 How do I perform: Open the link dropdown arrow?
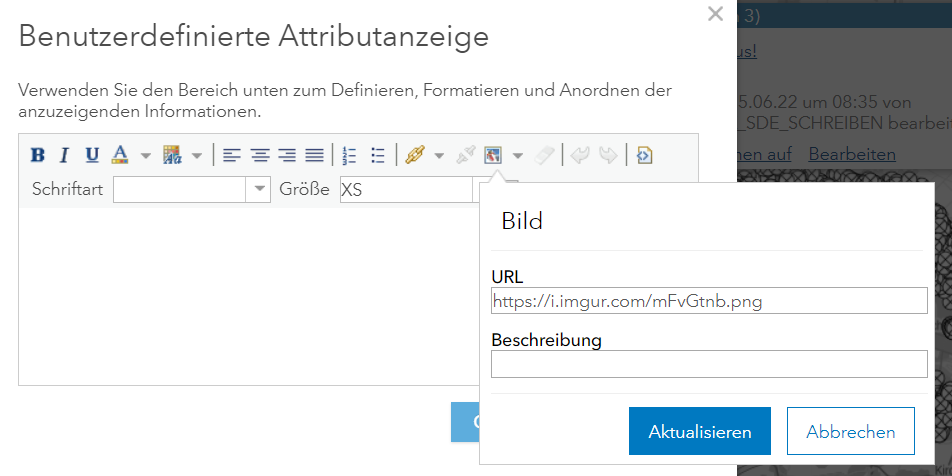[x=439, y=155]
